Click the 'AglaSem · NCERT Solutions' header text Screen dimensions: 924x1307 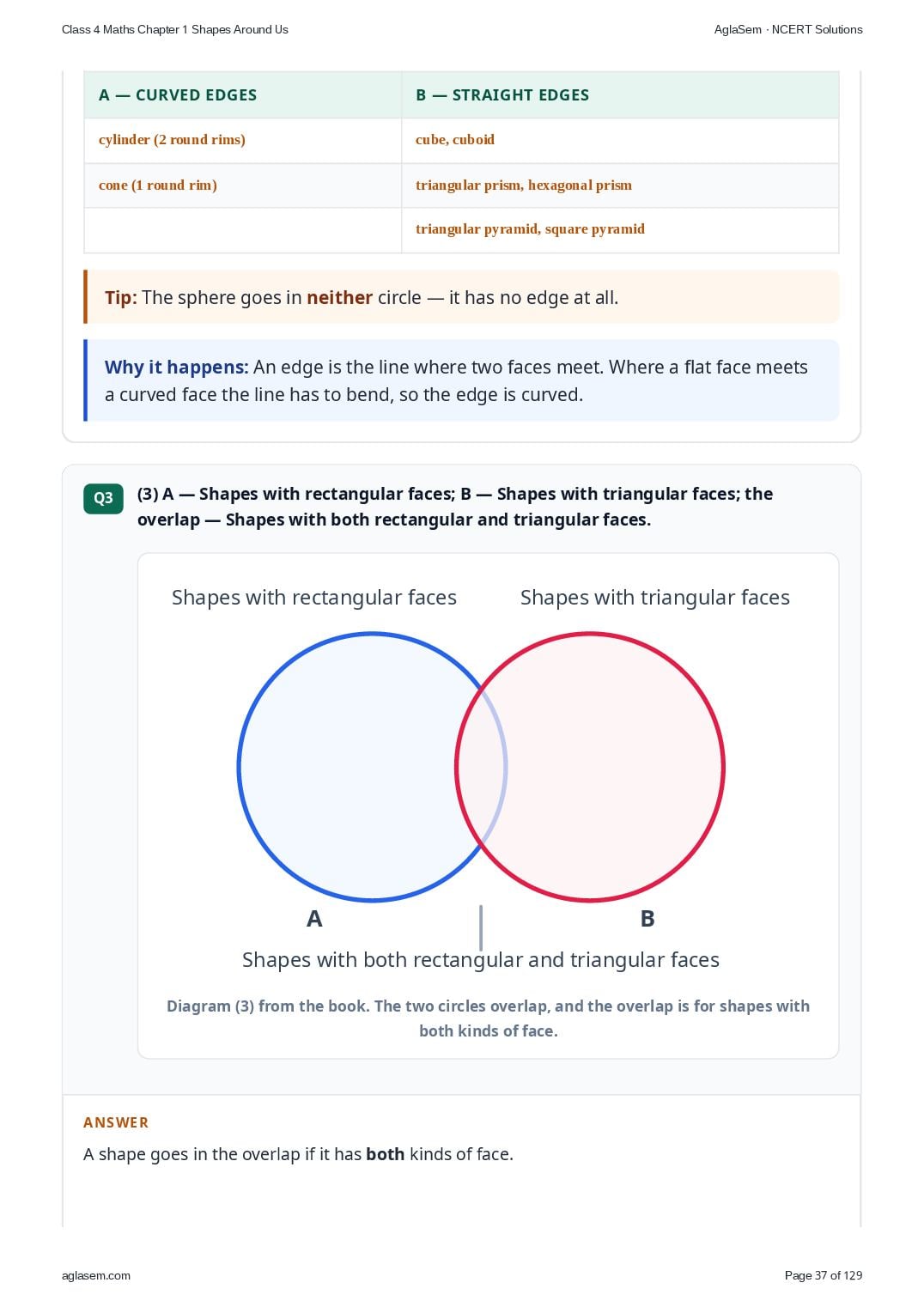pyautogui.click(x=788, y=29)
